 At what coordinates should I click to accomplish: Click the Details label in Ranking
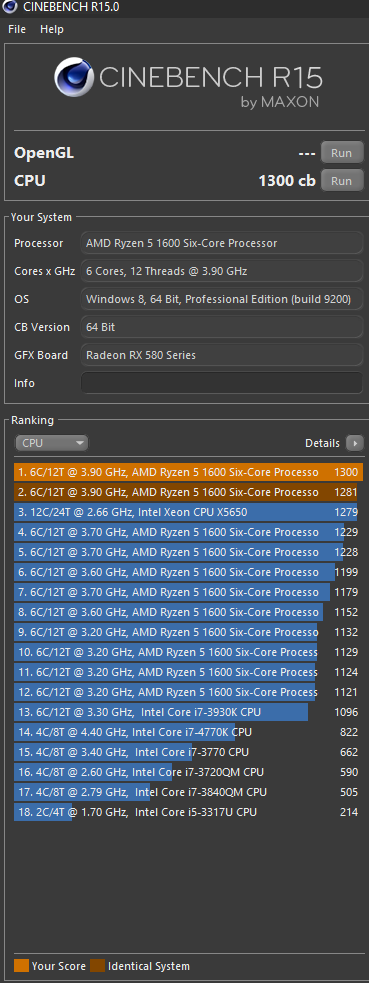tap(322, 443)
